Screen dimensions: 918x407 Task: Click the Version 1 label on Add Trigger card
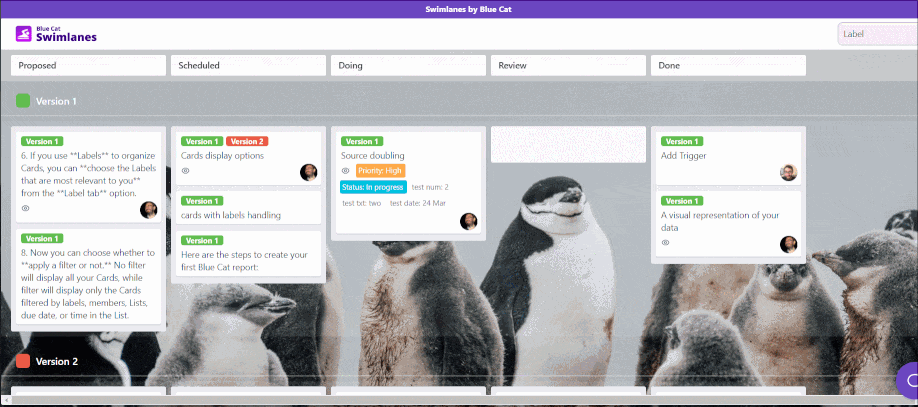pos(682,141)
